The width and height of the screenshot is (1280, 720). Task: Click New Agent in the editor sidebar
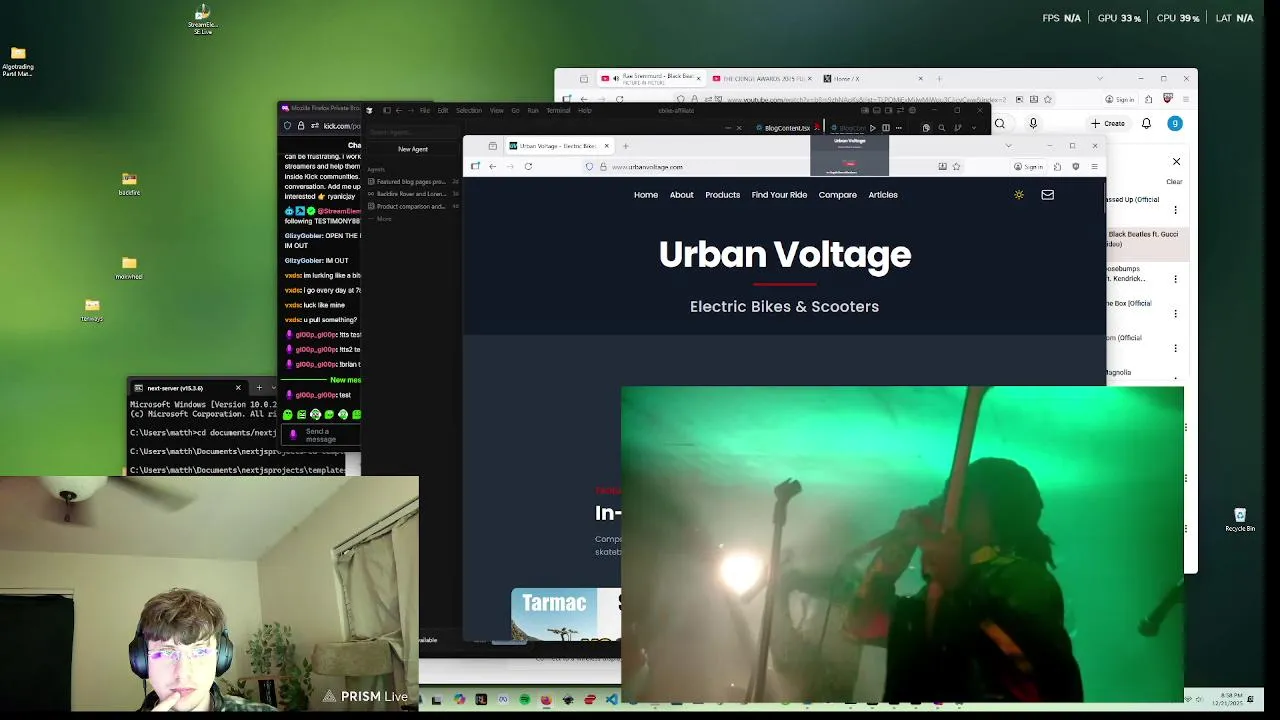[x=413, y=149]
